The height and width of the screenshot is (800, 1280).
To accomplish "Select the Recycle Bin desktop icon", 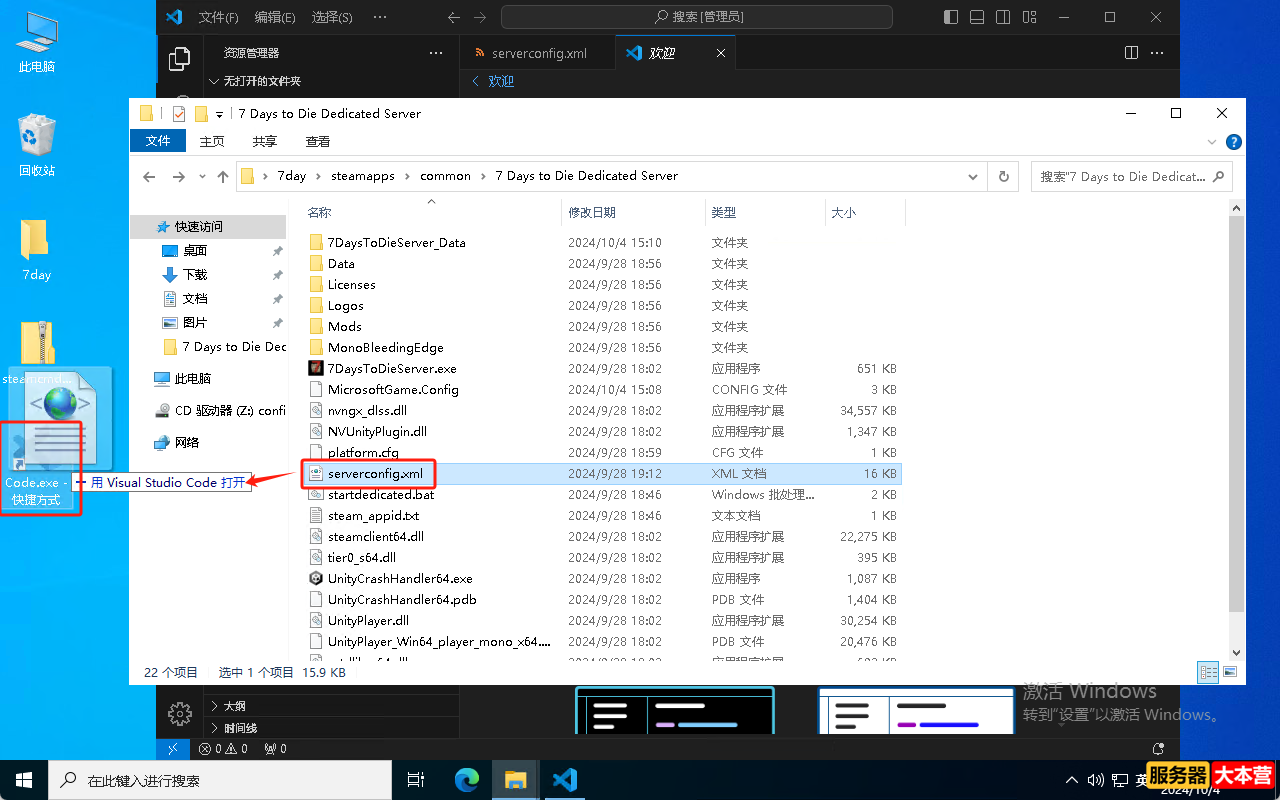I will 36,144.
